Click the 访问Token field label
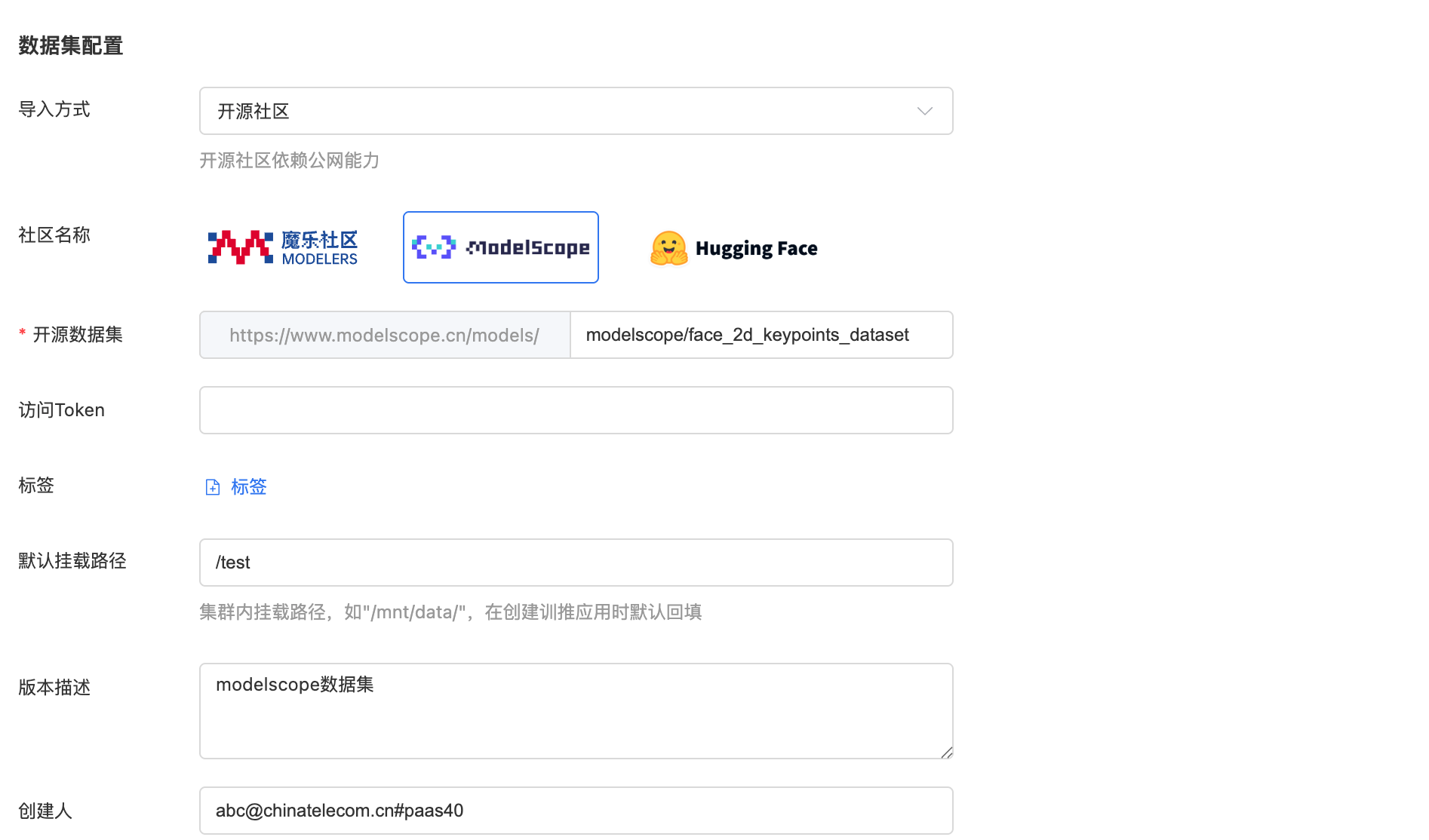This screenshot has width=1429, height=840. tap(61, 410)
